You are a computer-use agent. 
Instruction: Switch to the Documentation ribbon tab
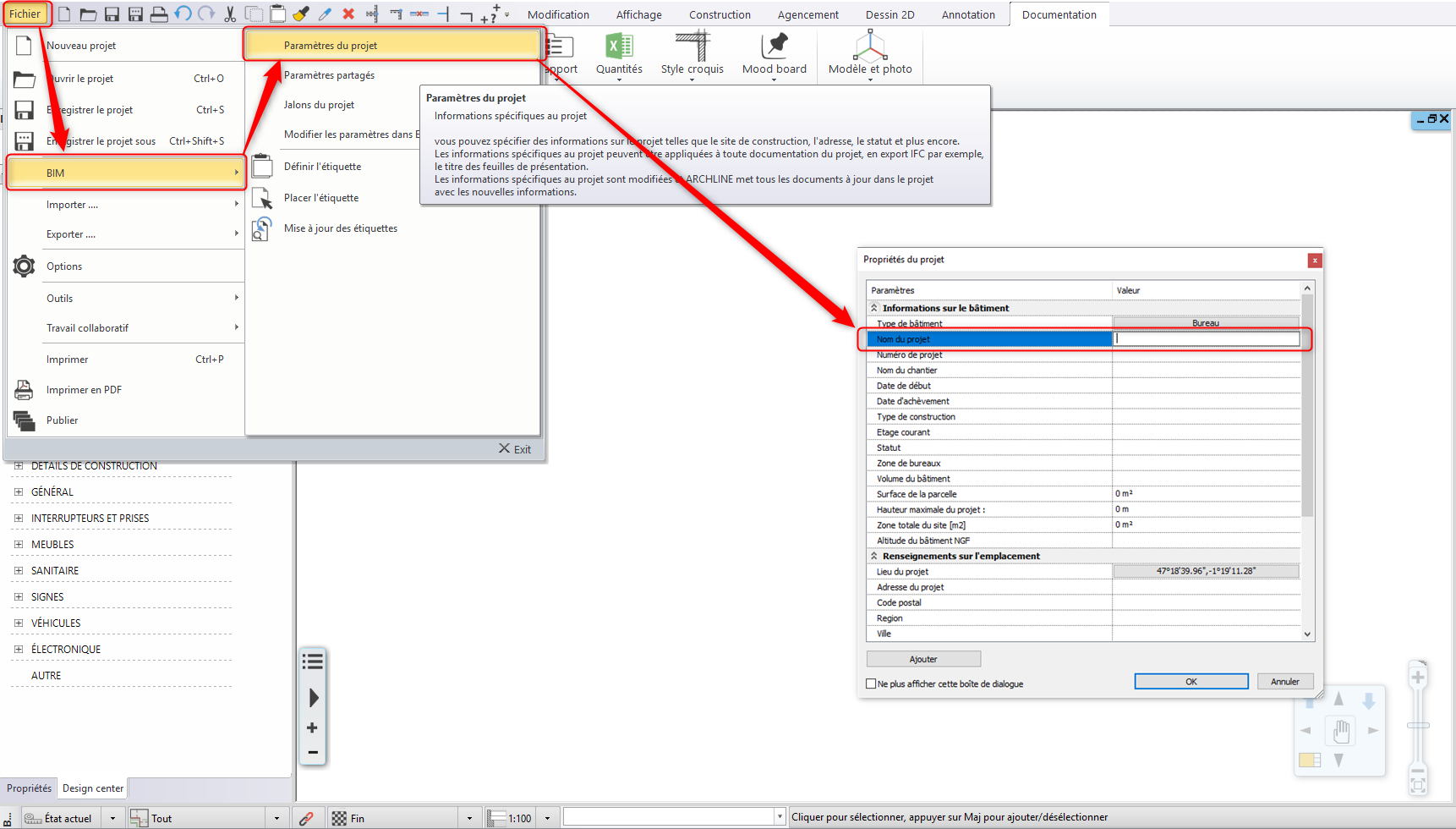click(1059, 14)
